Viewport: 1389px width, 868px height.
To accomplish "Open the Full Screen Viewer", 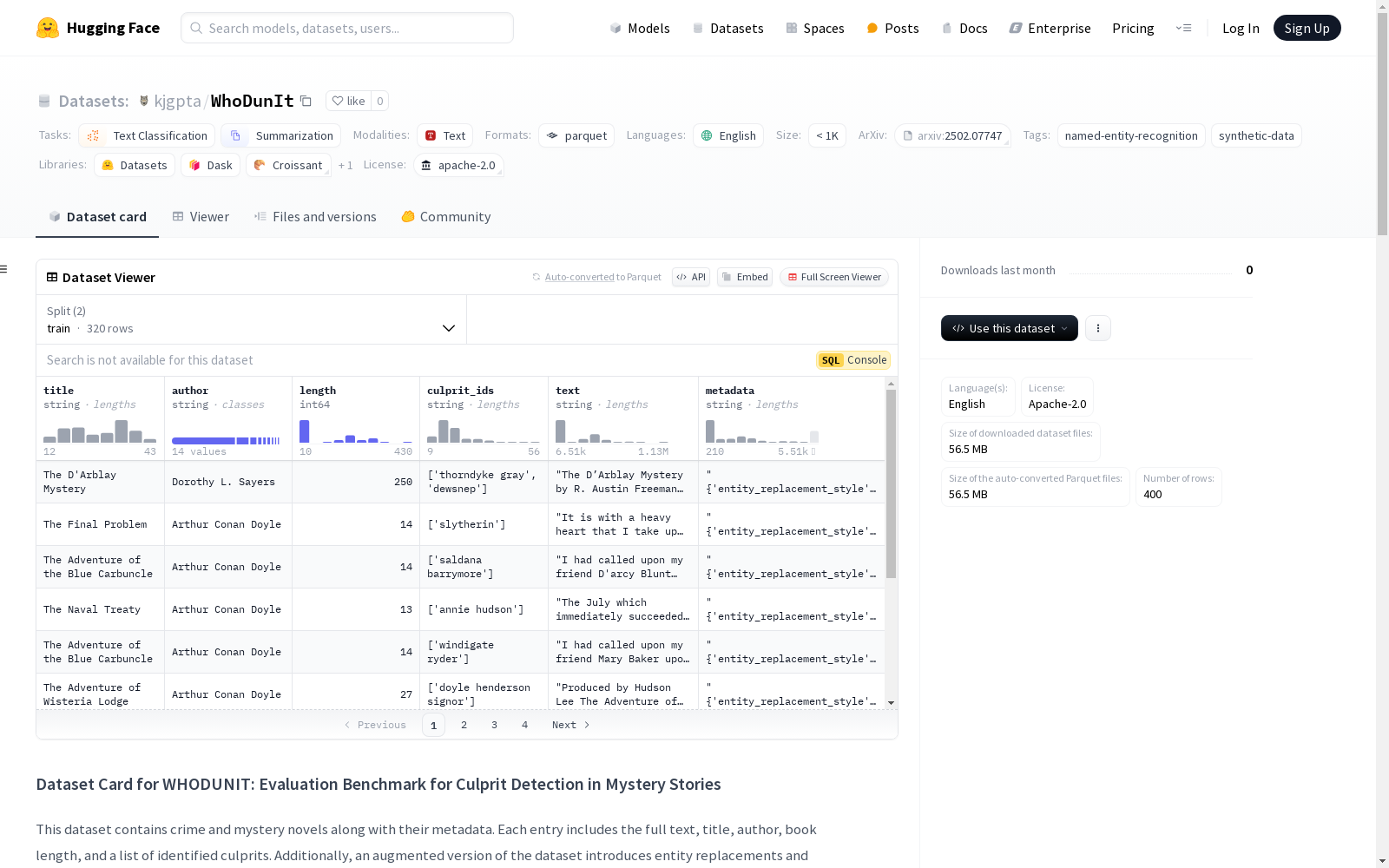I will pyautogui.click(x=834, y=277).
